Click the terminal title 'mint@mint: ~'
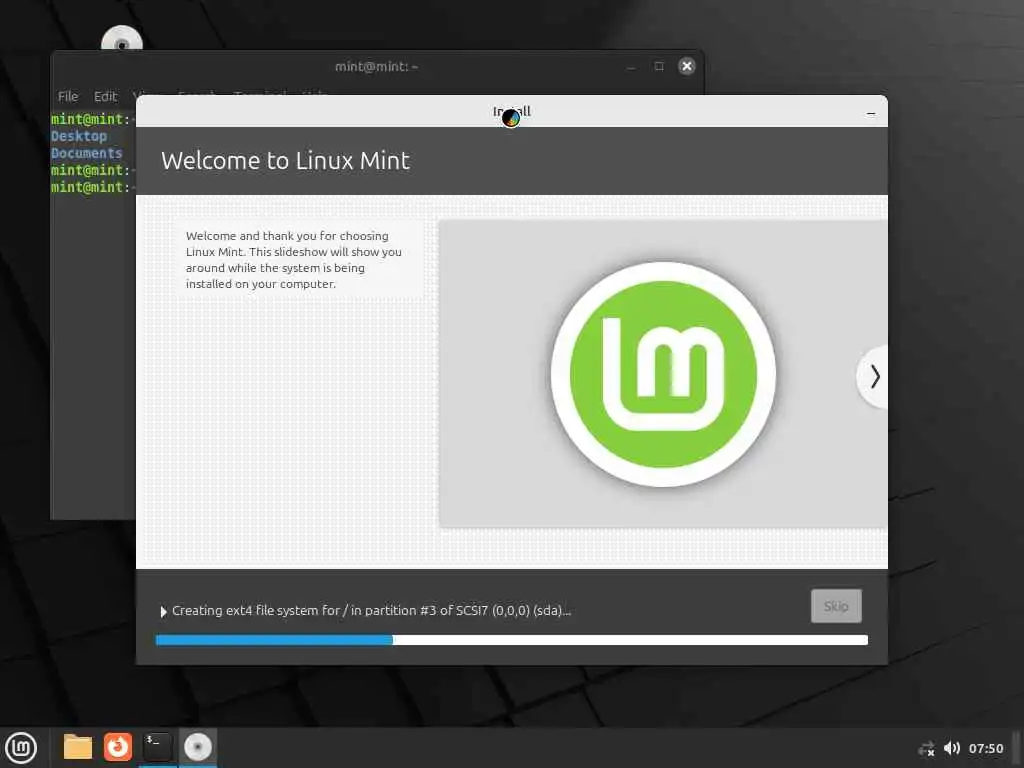 (x=376, y=67)
